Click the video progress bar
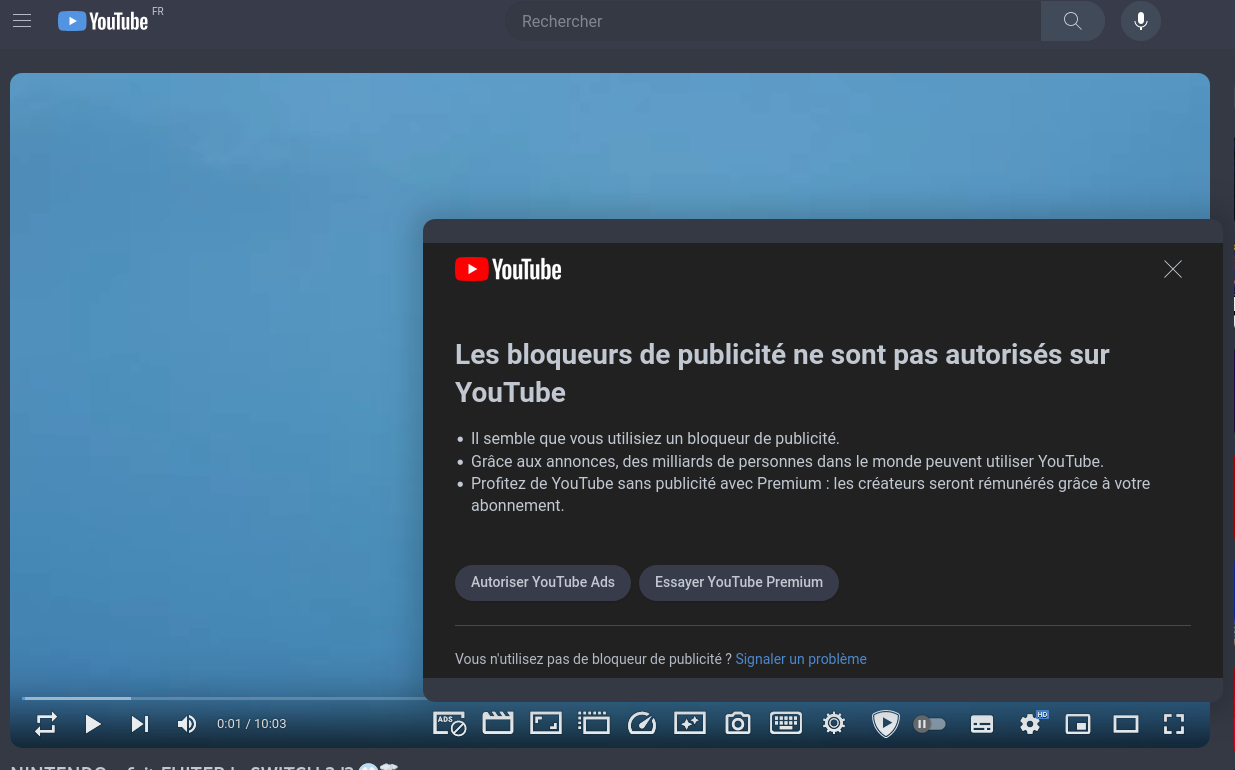 pos(250,698)
